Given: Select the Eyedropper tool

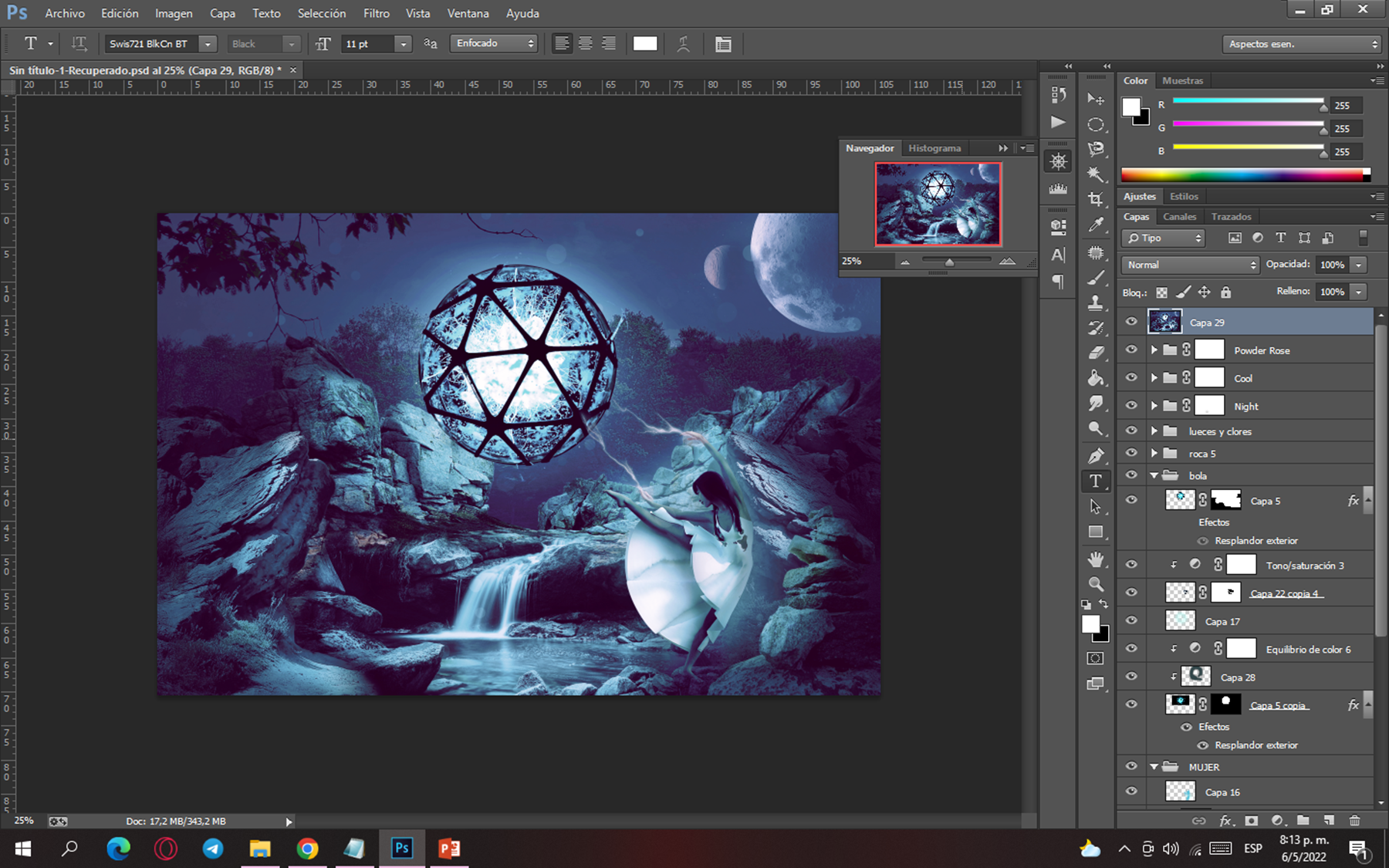Looking at the screenshot, I should coord(1096,225).
